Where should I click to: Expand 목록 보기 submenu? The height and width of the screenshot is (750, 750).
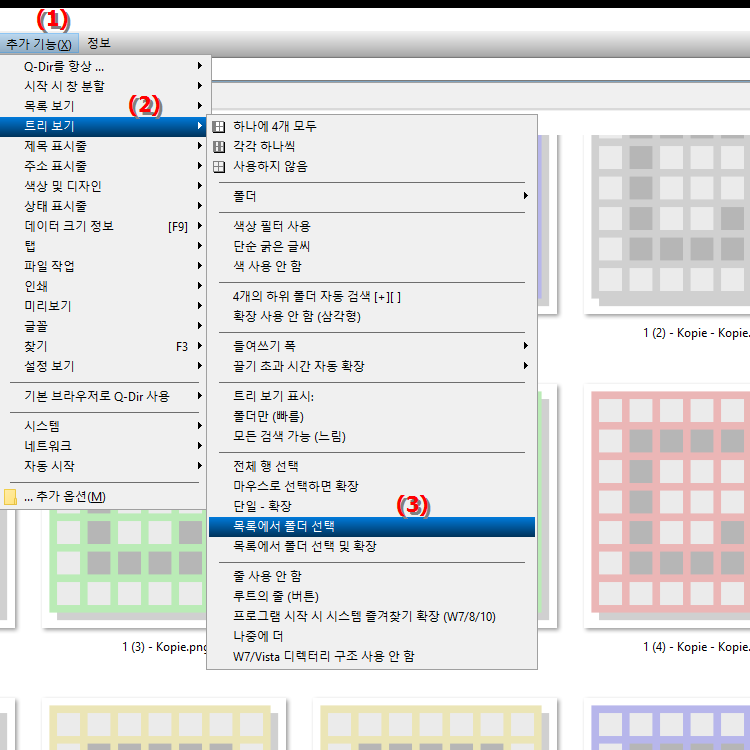(x=103, y=106)
